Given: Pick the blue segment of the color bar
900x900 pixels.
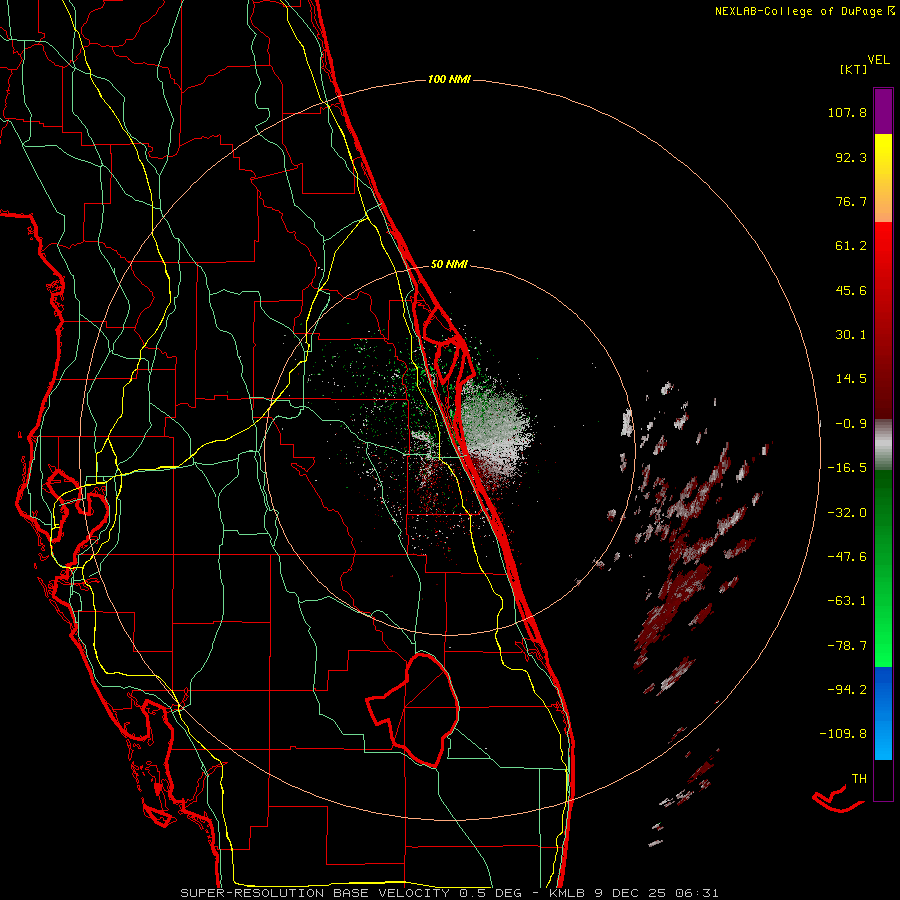Looking at the screenshot, I should (x=883, y=713).
